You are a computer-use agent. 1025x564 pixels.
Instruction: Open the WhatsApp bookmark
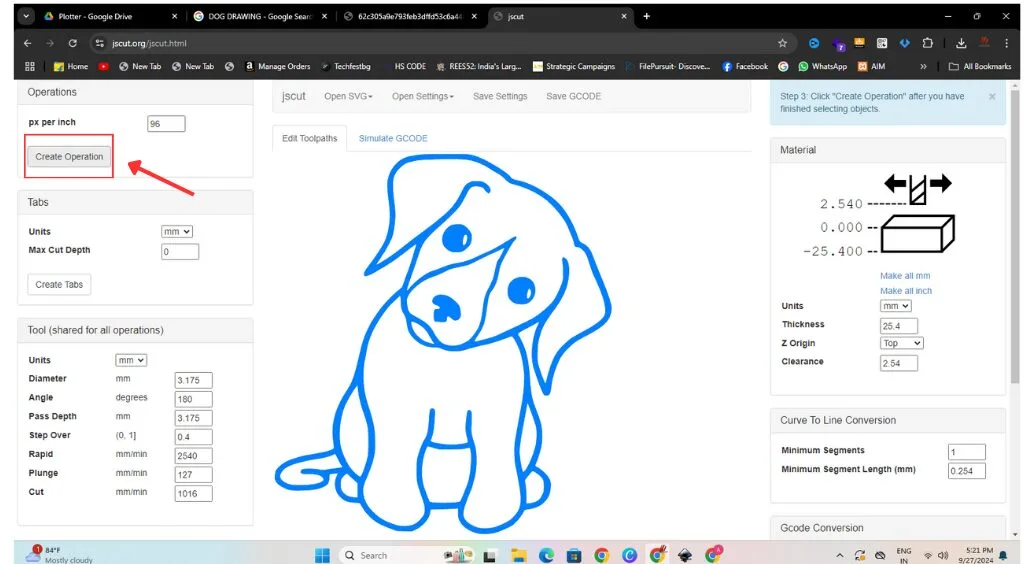click(x=821, y=67)
